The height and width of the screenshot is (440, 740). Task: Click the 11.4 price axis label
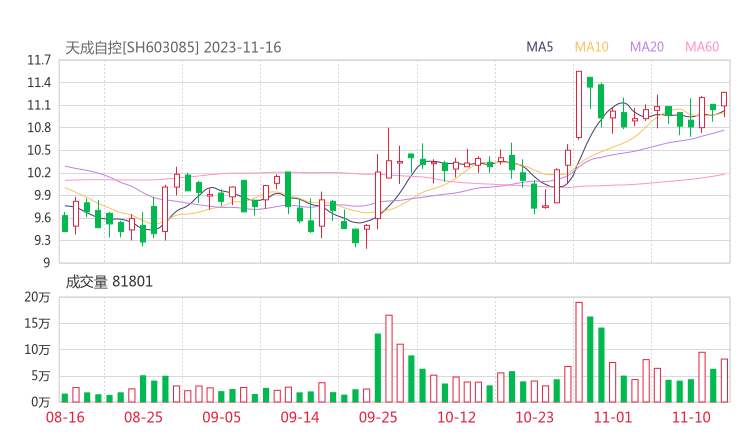39,83
